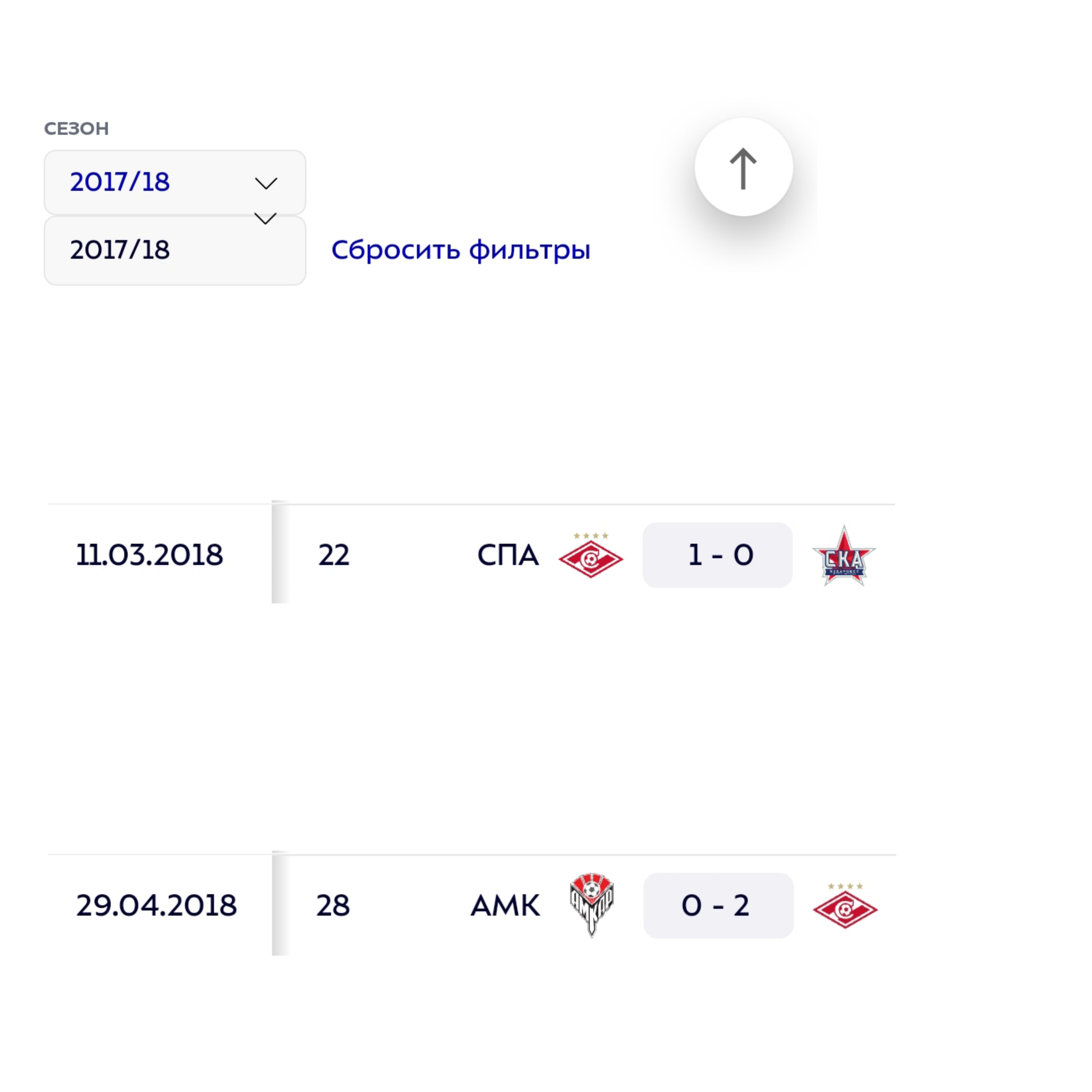Click the date 11.03.2018
The height and width of the screenshot is (1092, 1092).
(149, 555)
